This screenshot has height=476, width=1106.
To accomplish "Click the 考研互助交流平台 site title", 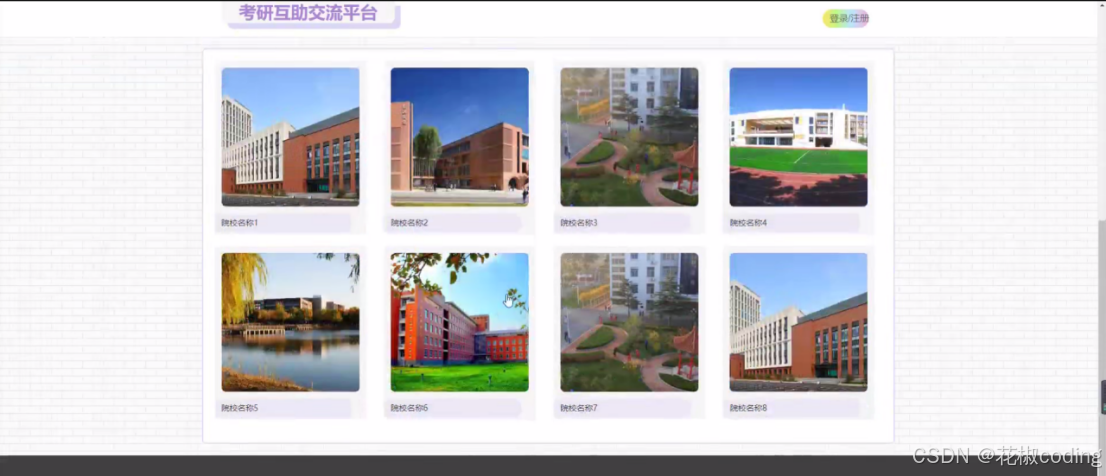I will click(308, 13).
